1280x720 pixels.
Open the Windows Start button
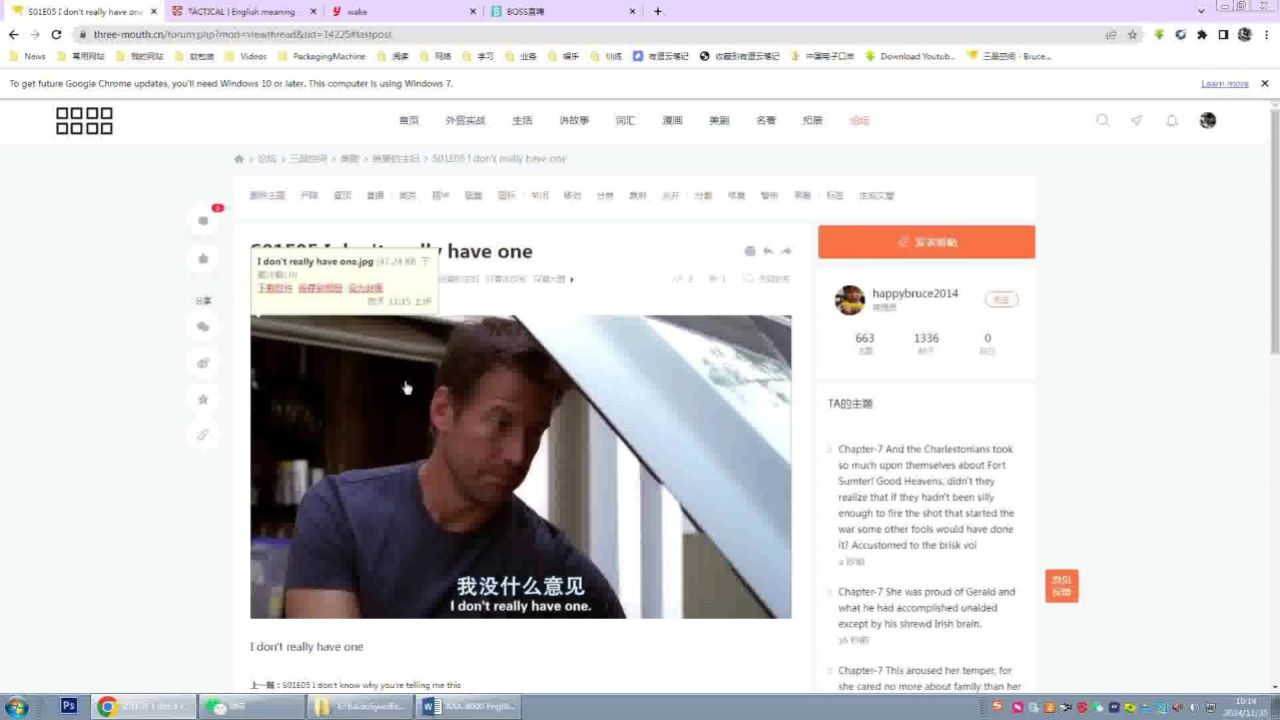(x=17, y=706)
